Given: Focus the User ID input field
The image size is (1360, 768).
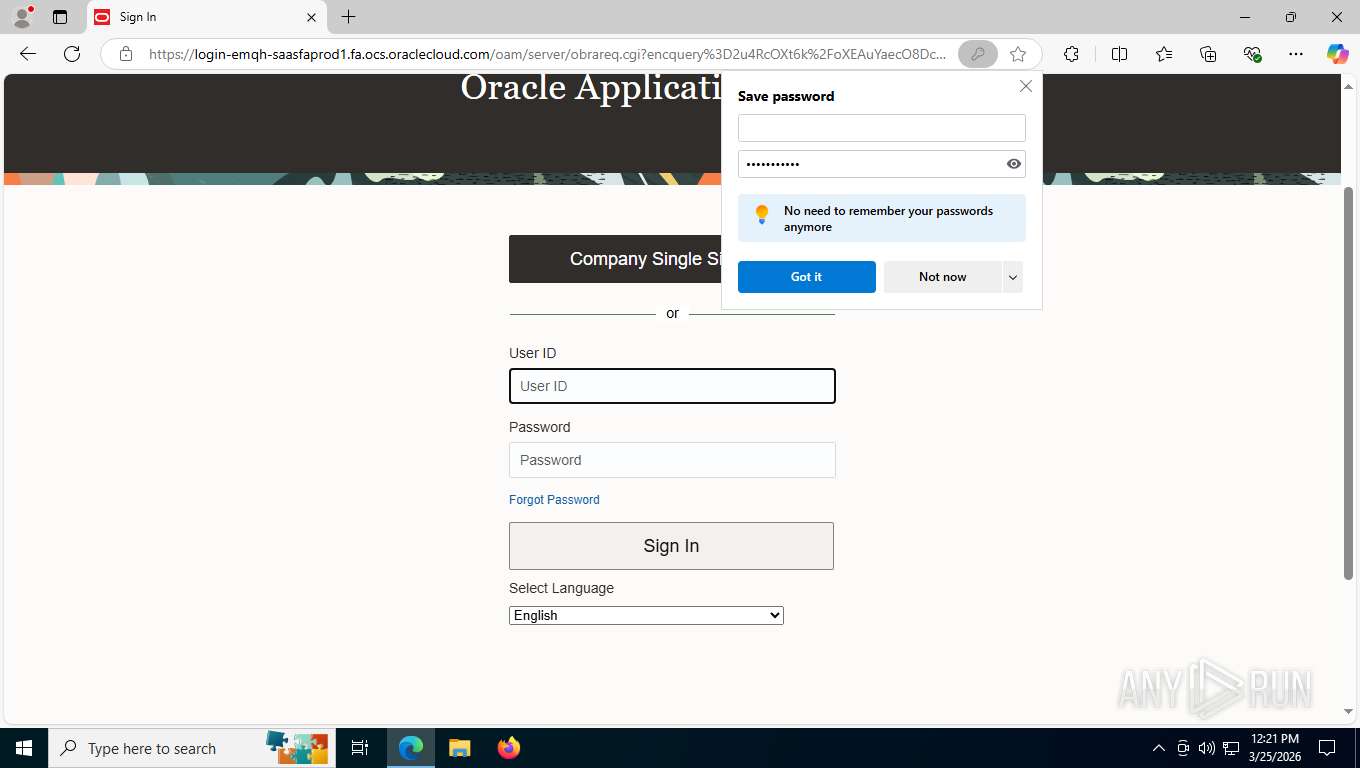Looking at the screenshot, I should [x=672, y=386].
